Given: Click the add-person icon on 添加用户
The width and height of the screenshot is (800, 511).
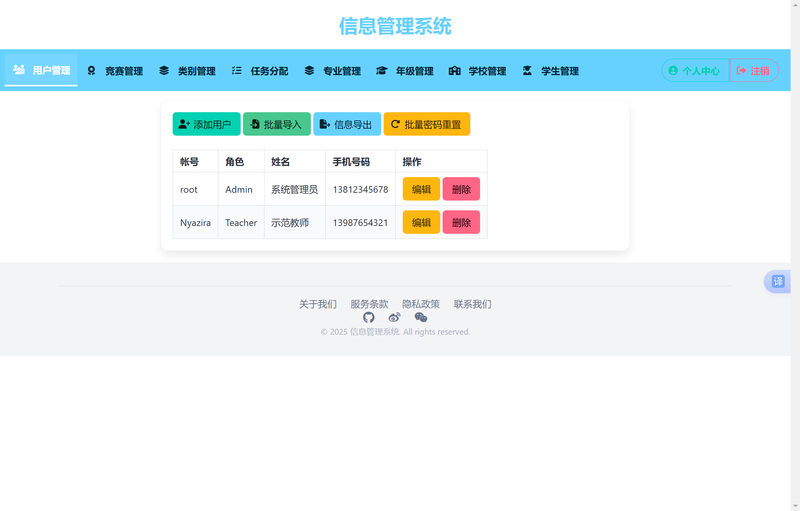Looking at the screenshot, I should [x=184, y=124].
